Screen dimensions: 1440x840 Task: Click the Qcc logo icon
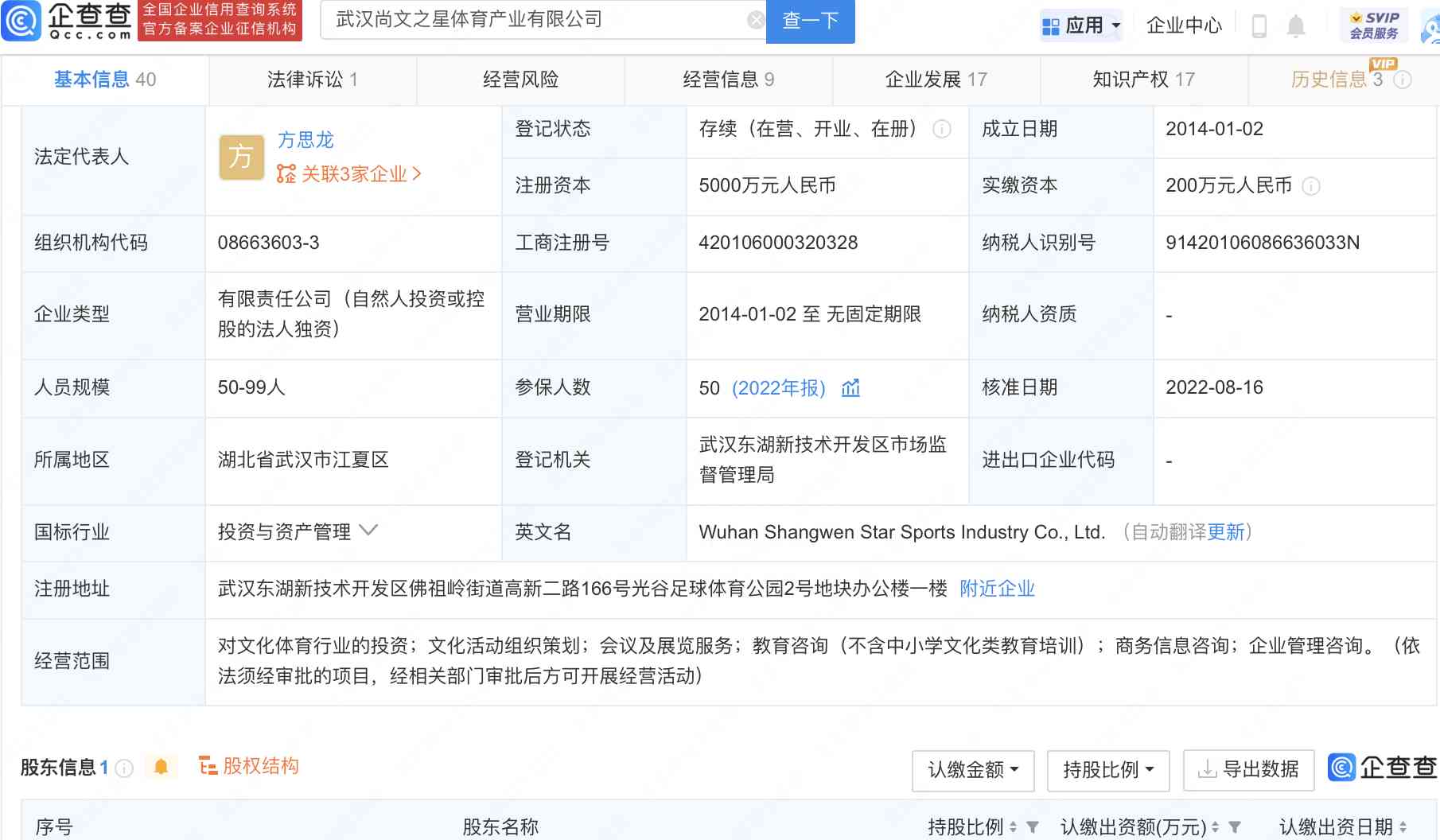(21, 21)
